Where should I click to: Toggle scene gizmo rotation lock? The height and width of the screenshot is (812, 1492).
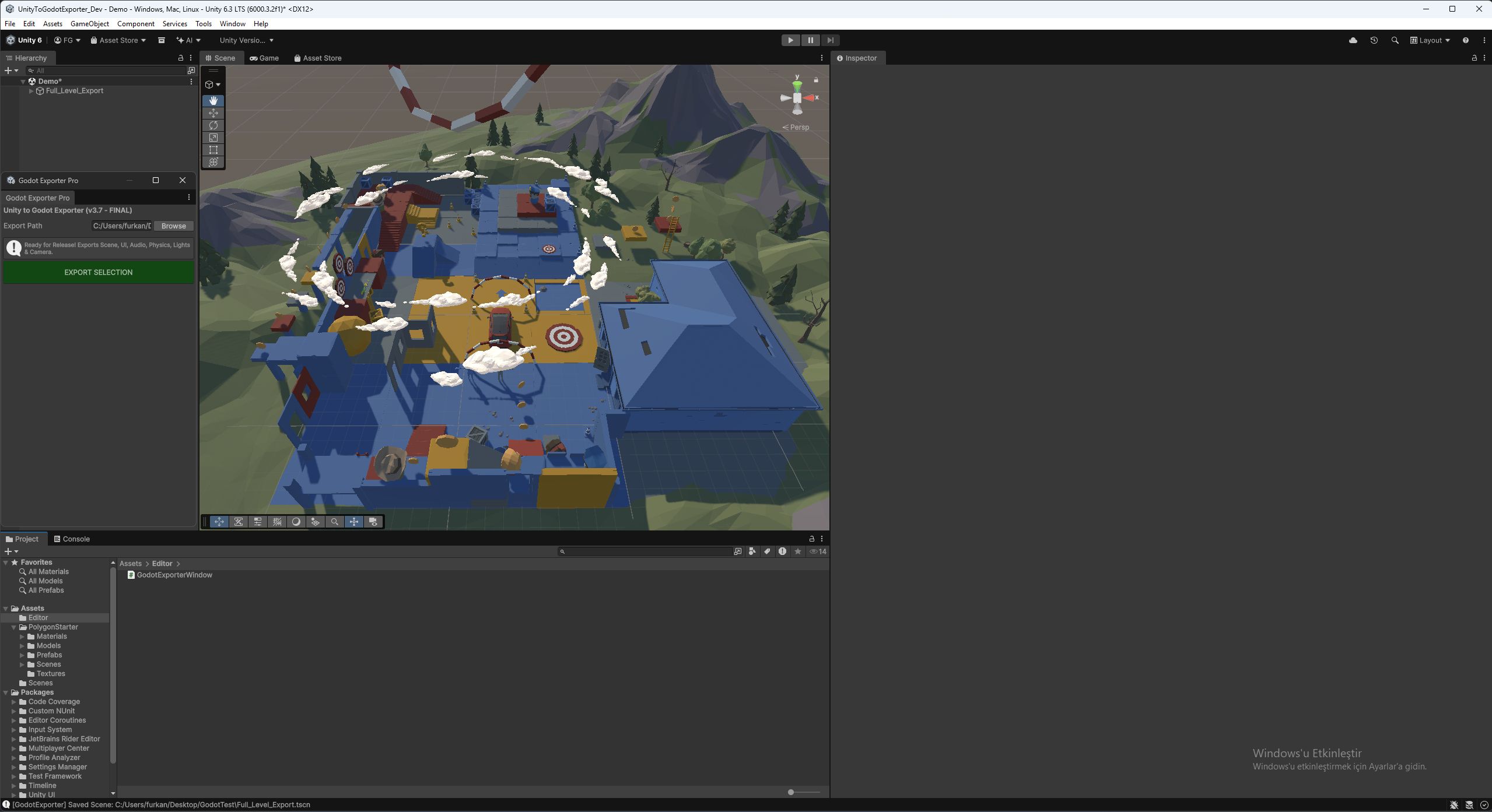point(816,80)
